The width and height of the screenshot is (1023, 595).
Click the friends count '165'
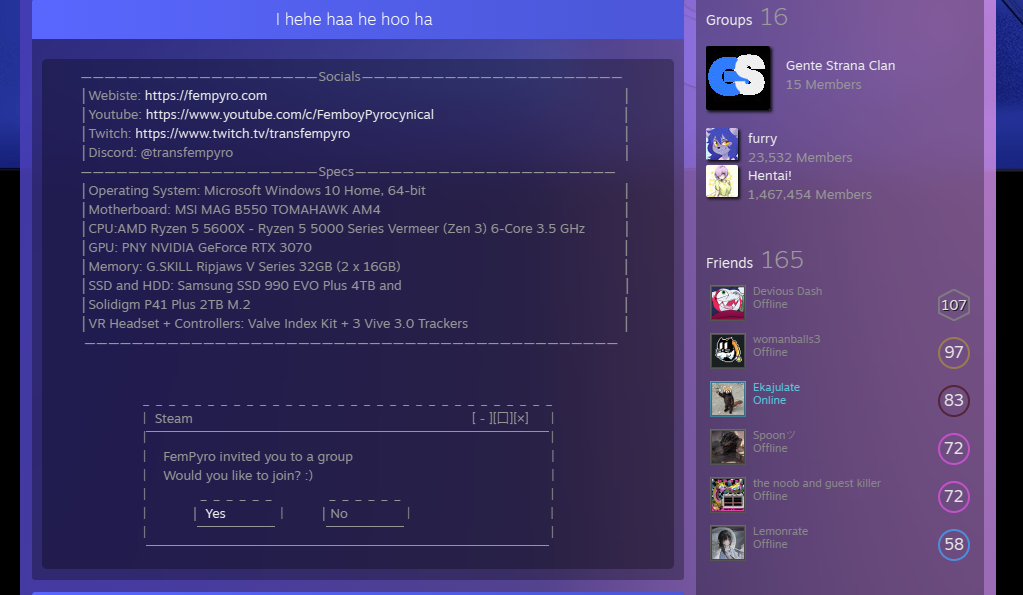(x=782, y=260)
